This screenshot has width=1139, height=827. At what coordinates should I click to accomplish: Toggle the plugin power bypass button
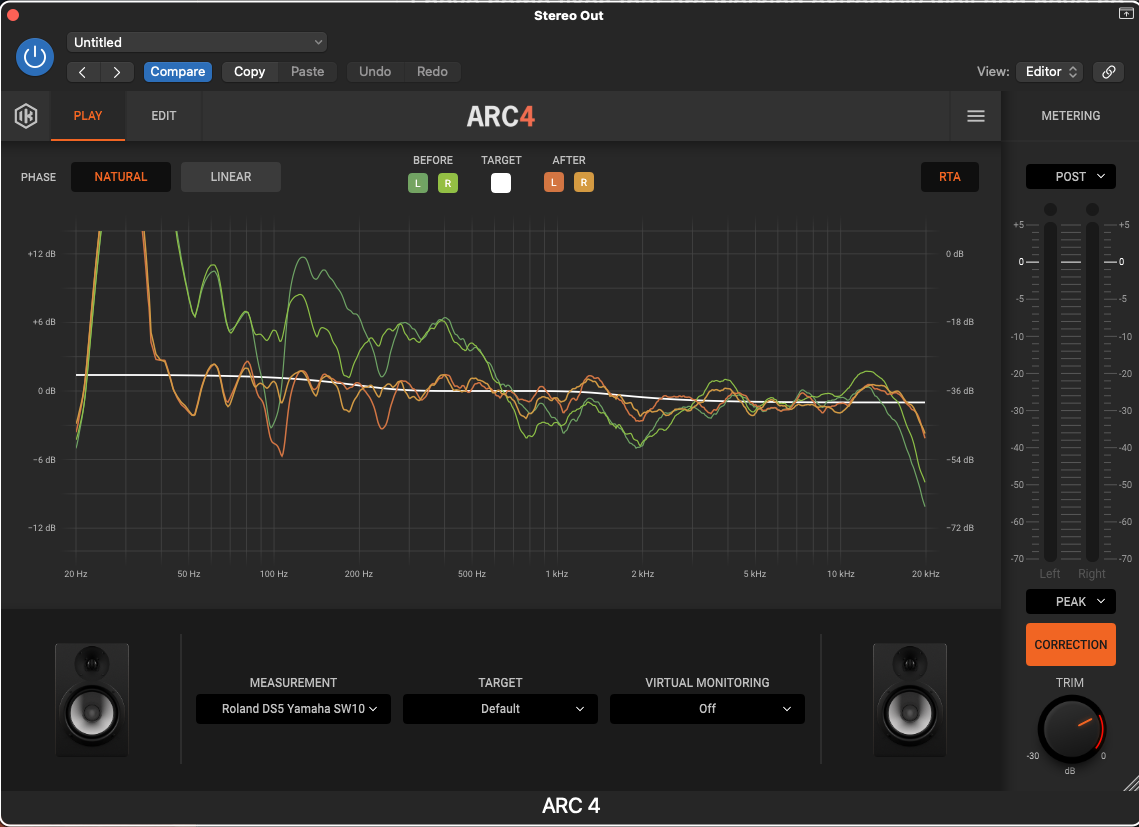click(x=35, y=57)
